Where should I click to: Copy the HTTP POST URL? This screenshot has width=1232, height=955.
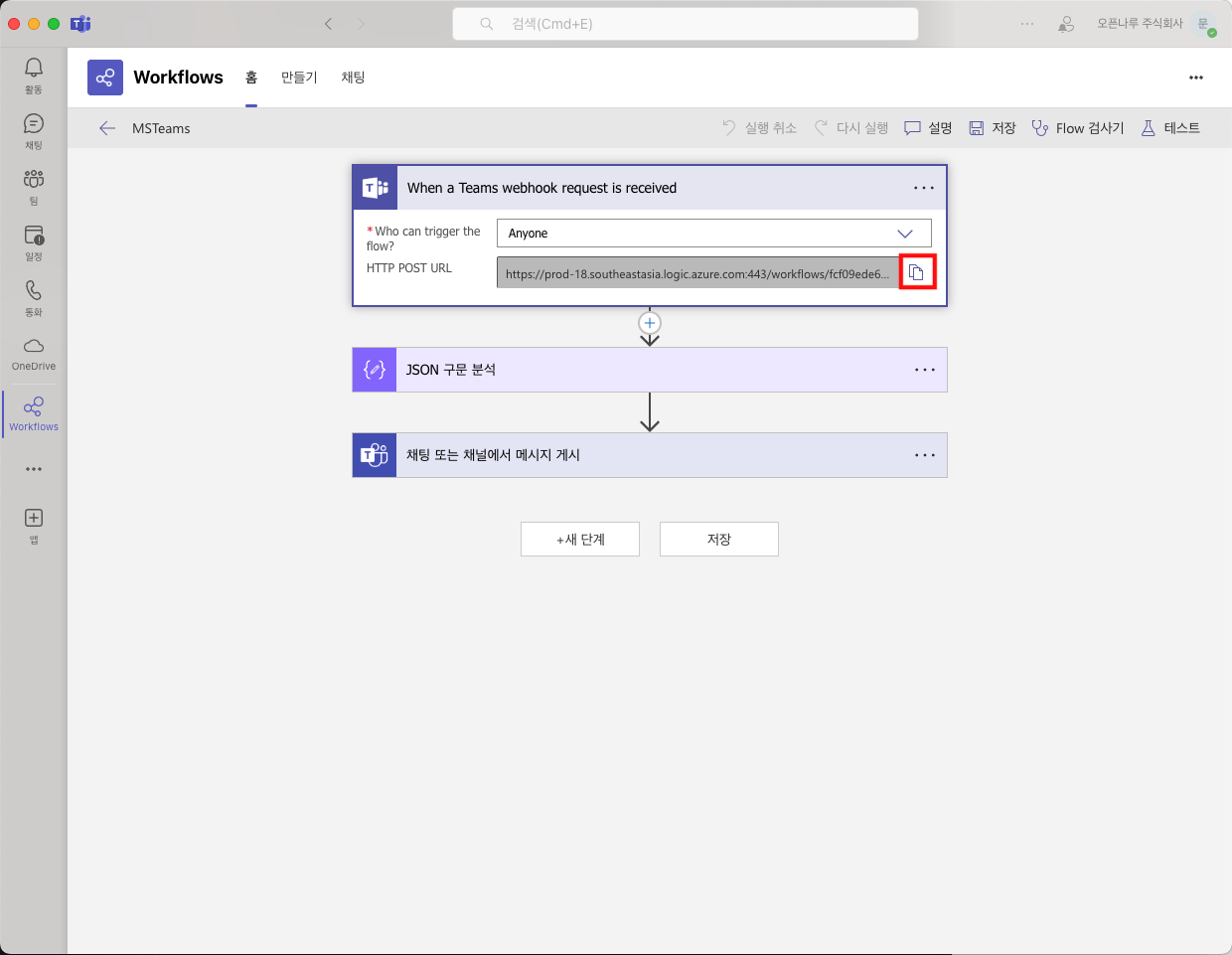pyautogui.click(x=916, y=272)
